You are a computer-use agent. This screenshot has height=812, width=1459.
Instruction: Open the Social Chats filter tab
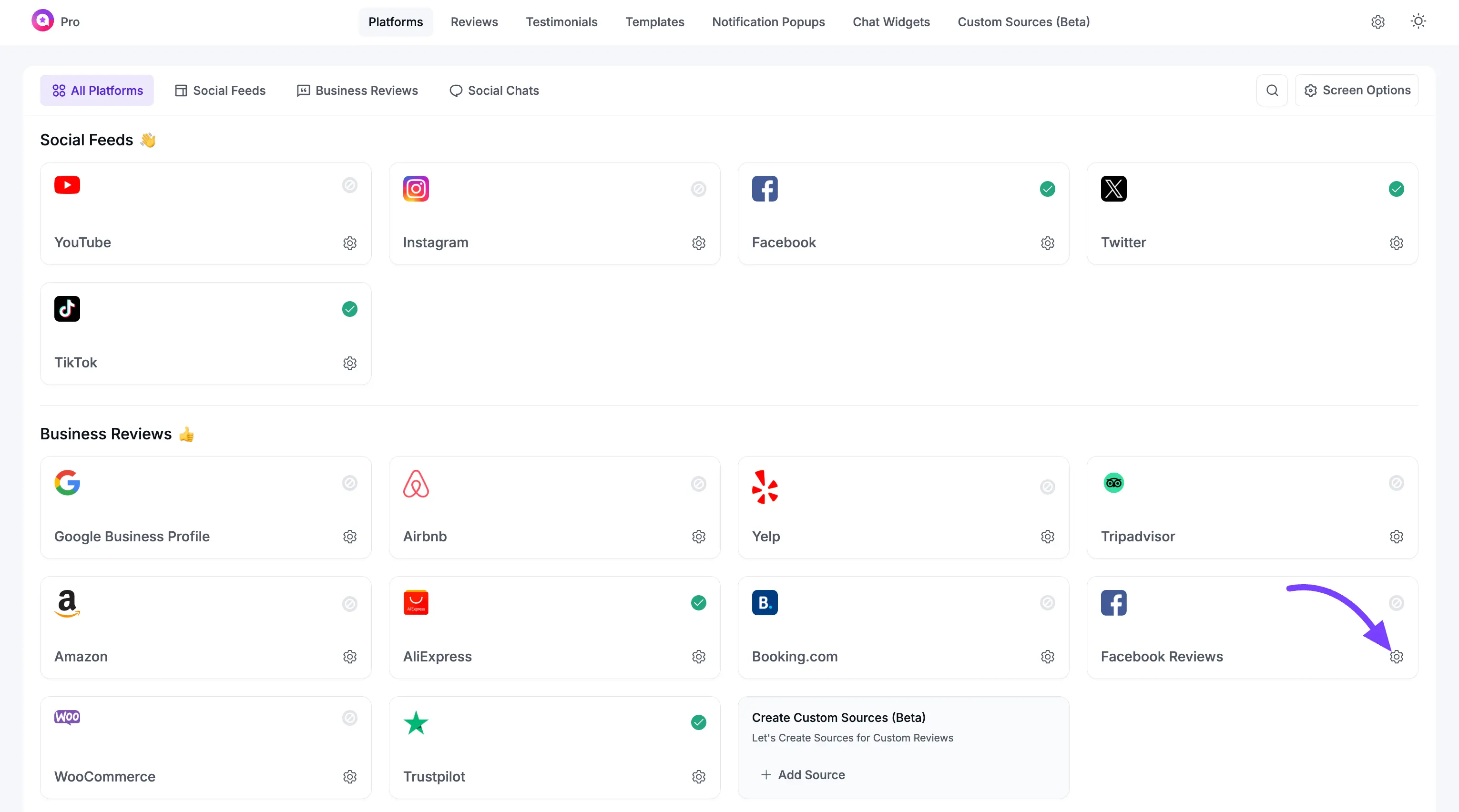pyautogui.click(x=494, y=90)
